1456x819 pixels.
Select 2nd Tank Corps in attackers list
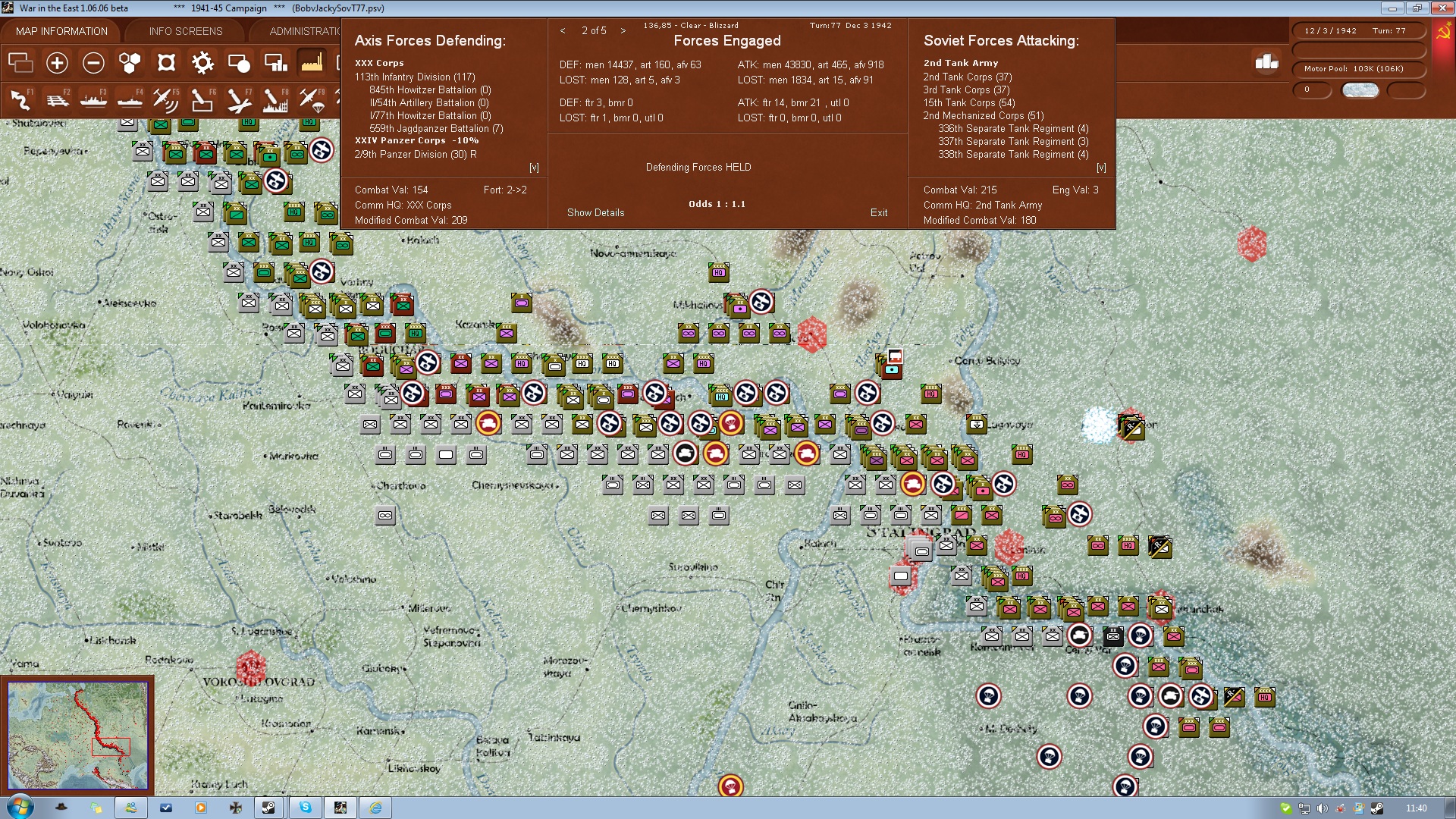[968, 77]
